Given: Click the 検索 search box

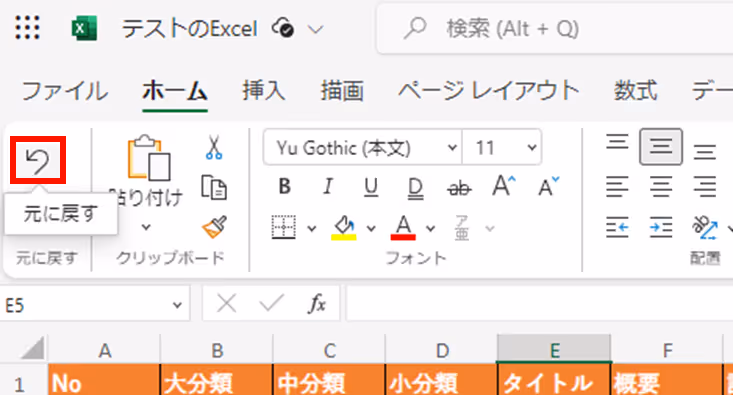Looking at the screenshot, I should pyautogui.click(x=554, y=29).
